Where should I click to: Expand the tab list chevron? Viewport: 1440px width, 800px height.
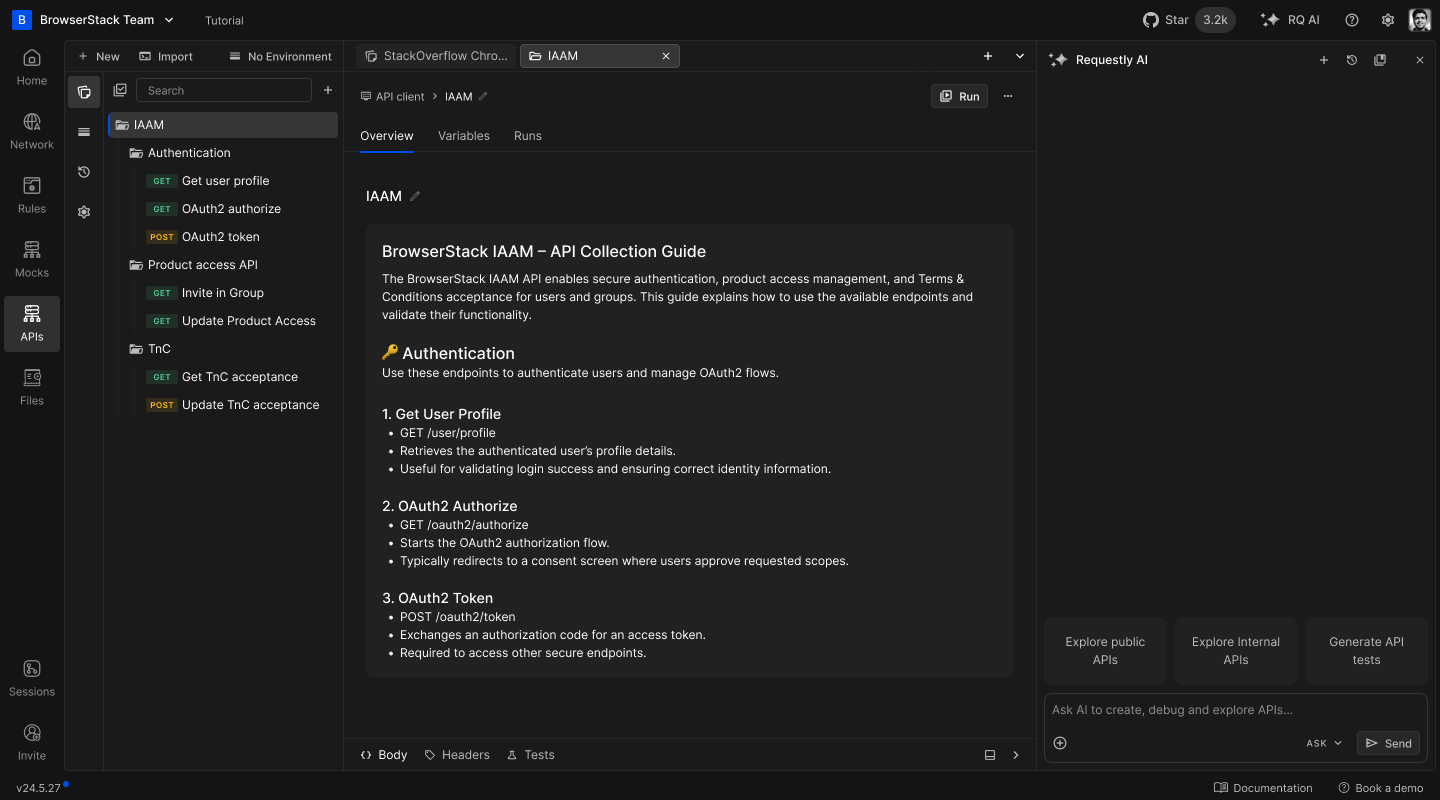click(x=1020, y=56)
